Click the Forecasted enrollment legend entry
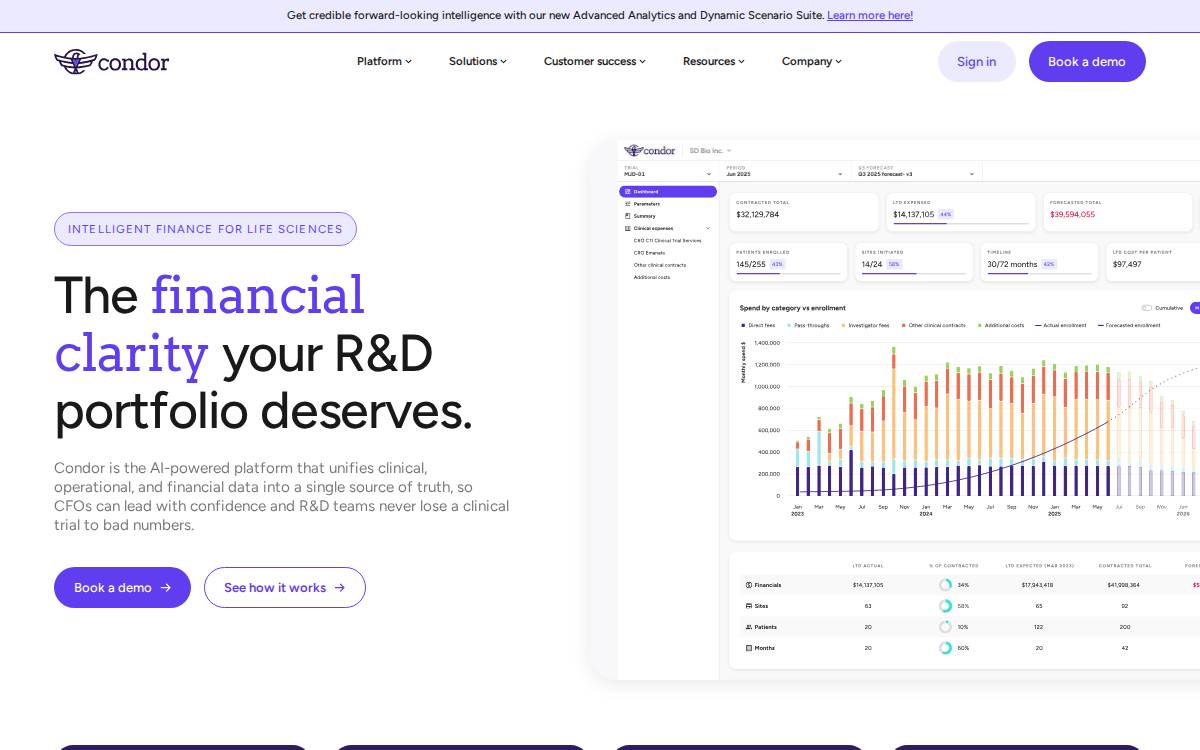 (1129, 325)
